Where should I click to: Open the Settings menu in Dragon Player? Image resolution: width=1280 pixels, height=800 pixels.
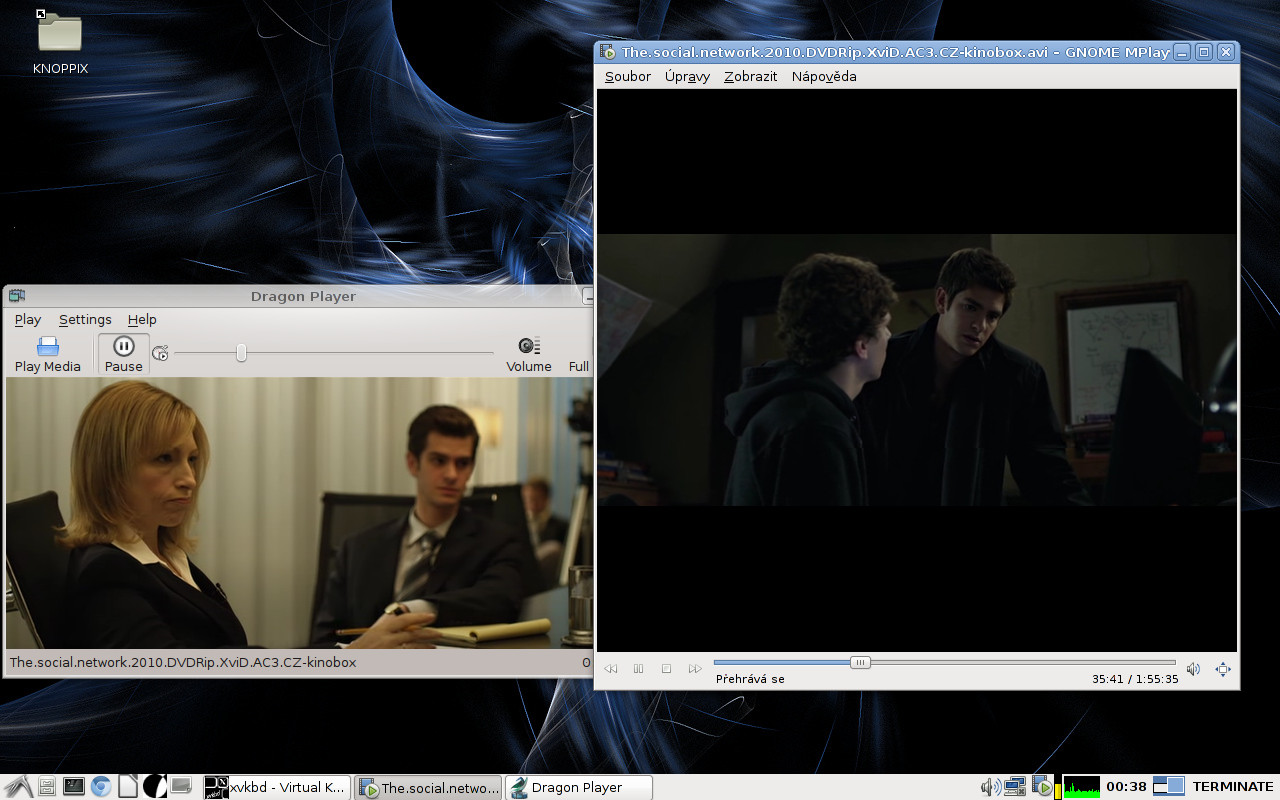[x=85, y=320]
